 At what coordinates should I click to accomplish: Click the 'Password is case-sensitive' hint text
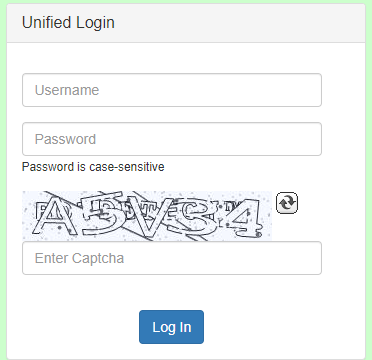[x=93, y=166]
